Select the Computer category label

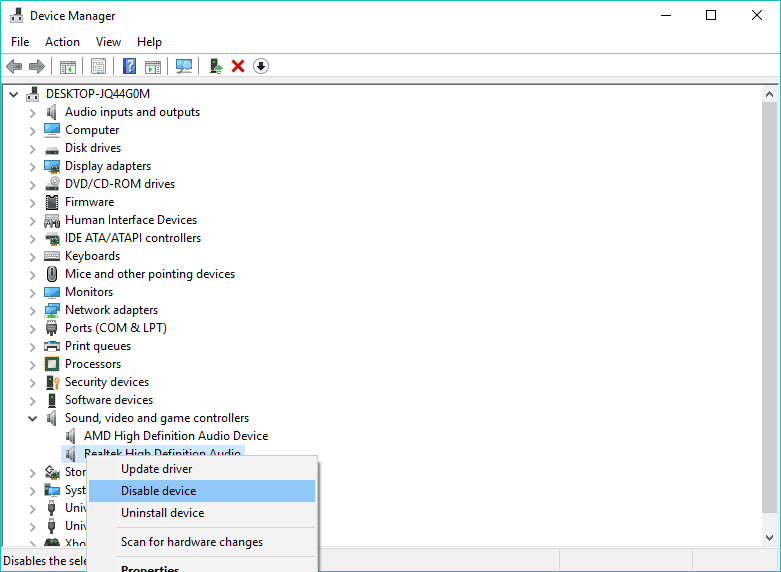tap(92, 130)
